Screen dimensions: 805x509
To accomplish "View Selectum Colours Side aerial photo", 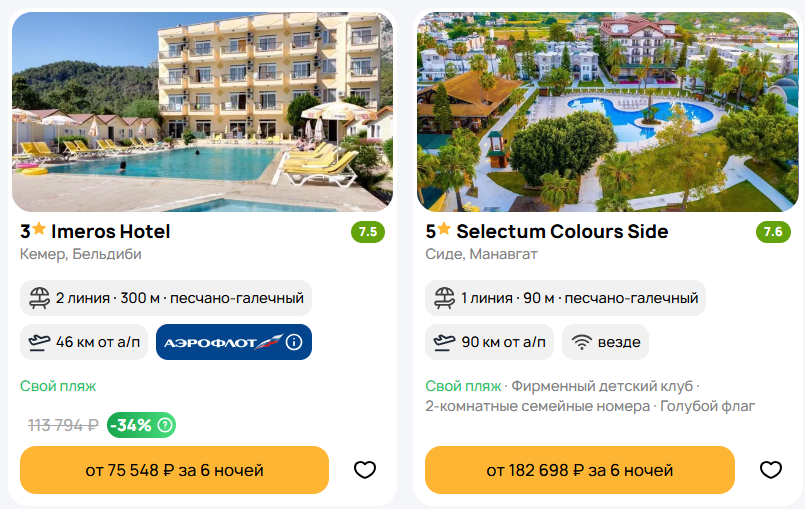I will 608,112.
